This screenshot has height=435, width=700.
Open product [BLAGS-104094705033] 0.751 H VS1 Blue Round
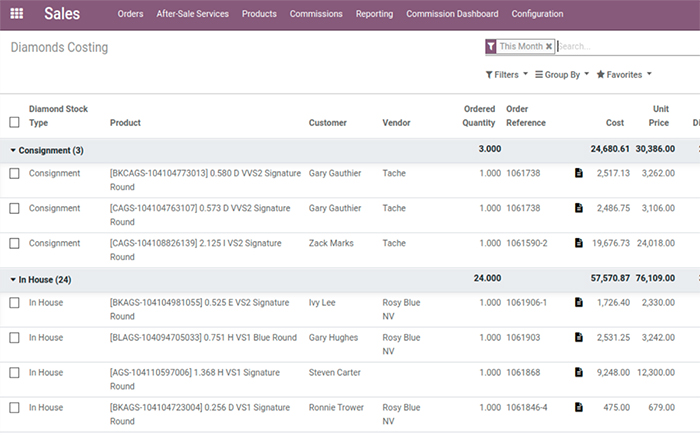(x=204, y=337)
